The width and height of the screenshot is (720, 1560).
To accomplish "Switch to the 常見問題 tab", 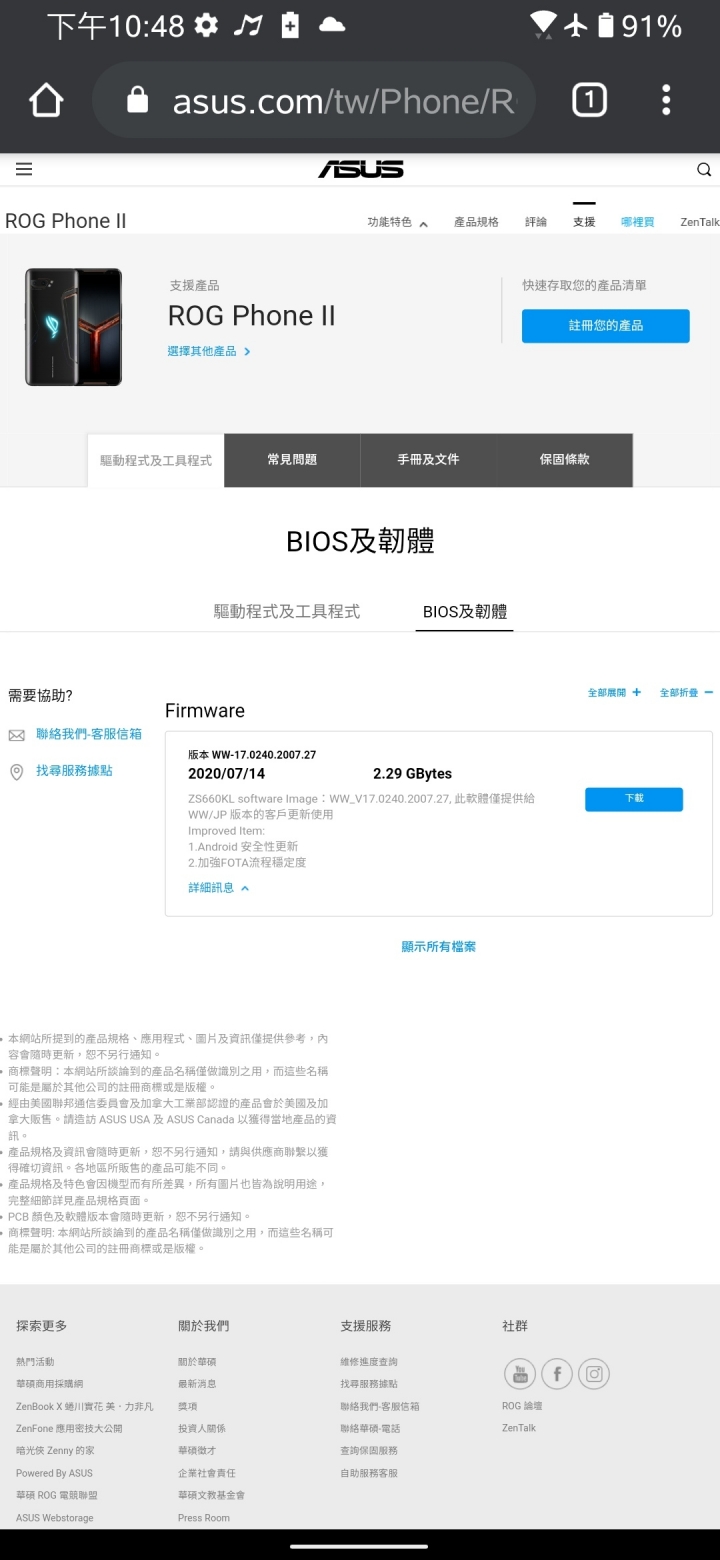I will tap(292, 460).
